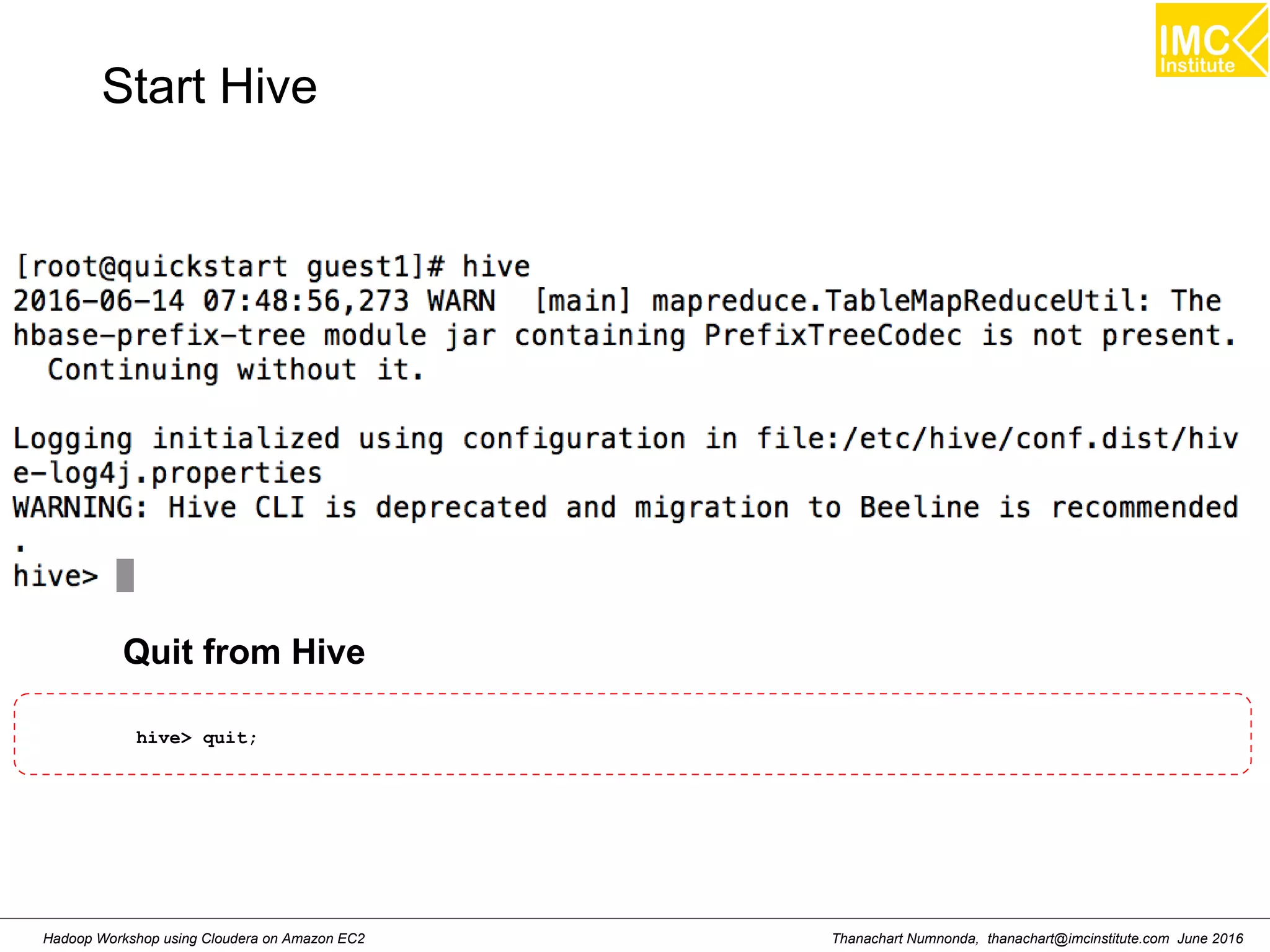
Task: Click the 'e-log4j.properties' line
Action: point(167,474)
